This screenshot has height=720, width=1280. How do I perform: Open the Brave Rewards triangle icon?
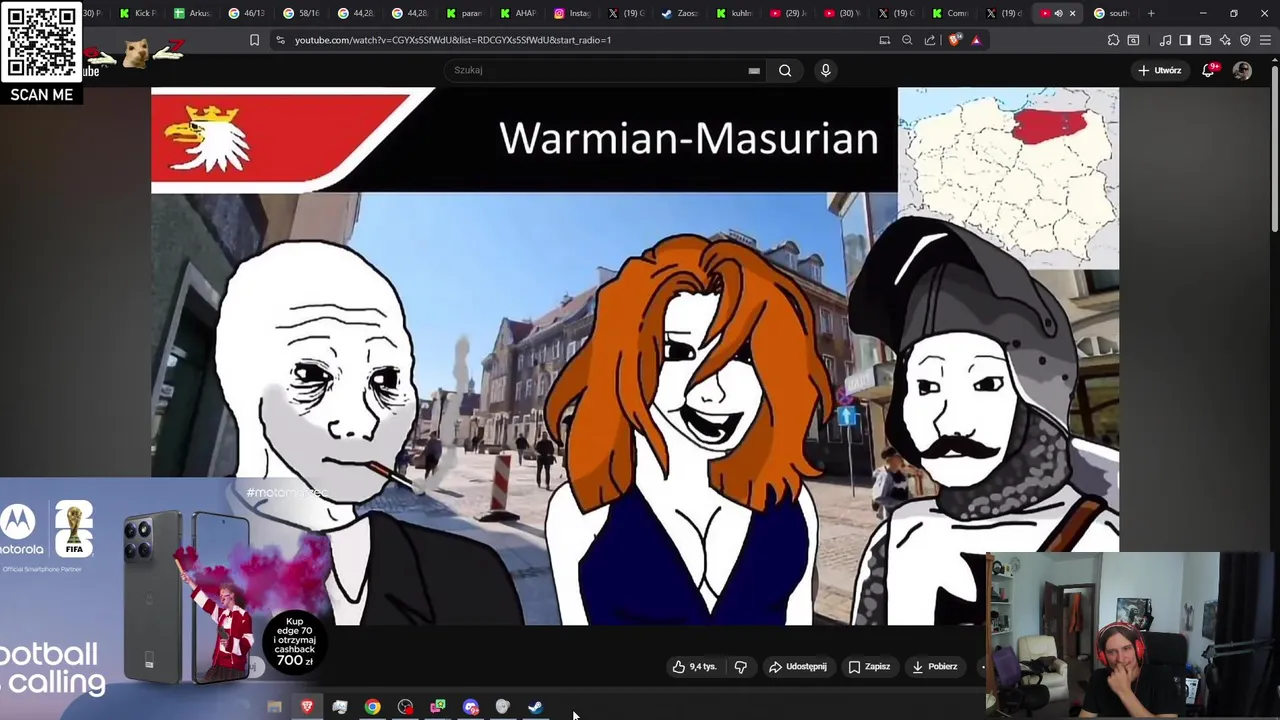click(976, 40)
